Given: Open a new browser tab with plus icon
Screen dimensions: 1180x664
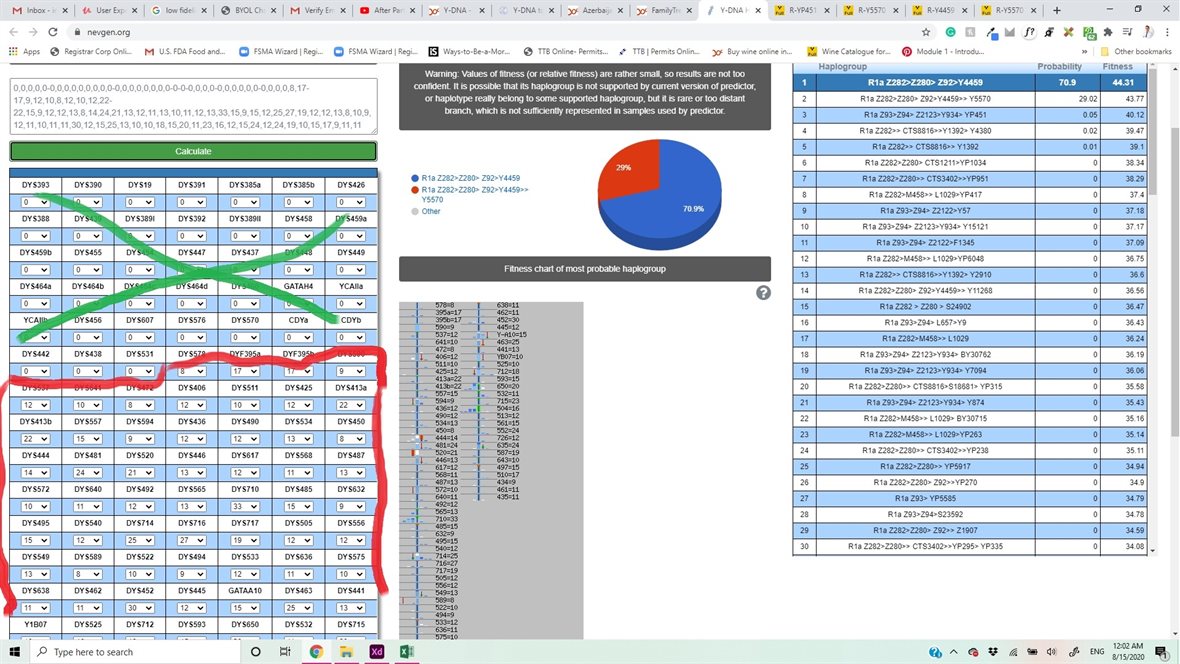Looking at the screenshot, I should coord(1057,10).
